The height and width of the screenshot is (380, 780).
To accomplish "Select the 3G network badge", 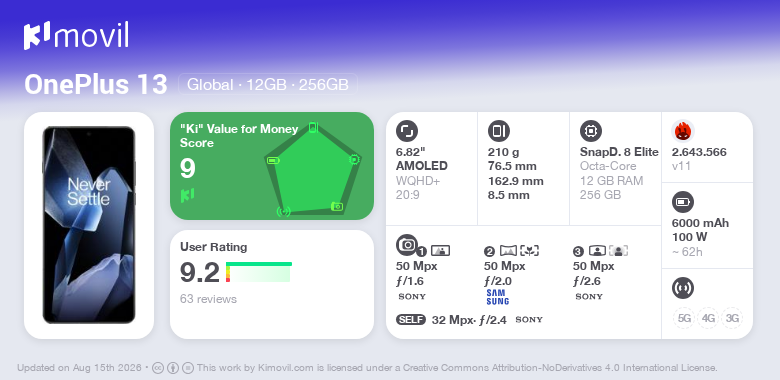I will point(732,318).
